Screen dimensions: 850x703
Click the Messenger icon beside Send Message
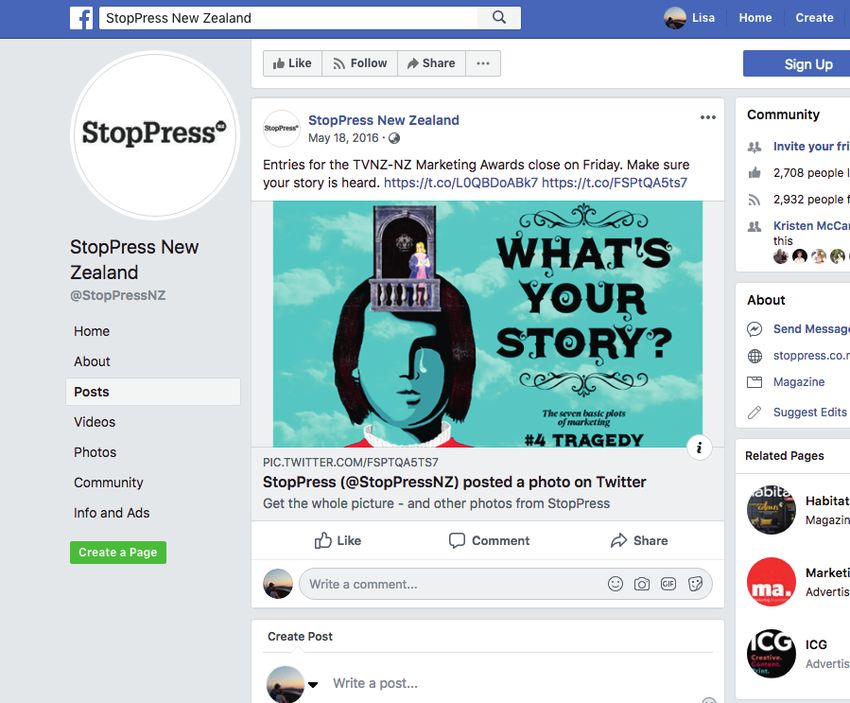tap(755, 329)
